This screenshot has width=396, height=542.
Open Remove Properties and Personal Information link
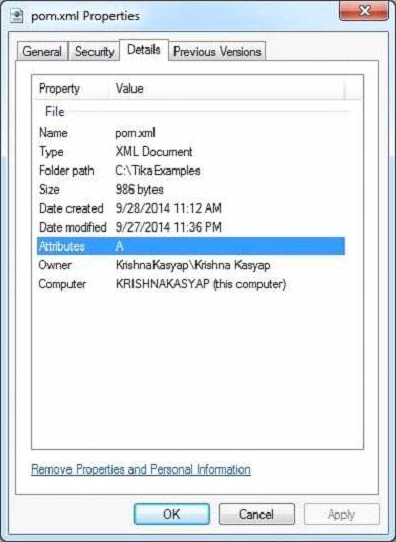[141, 469]
